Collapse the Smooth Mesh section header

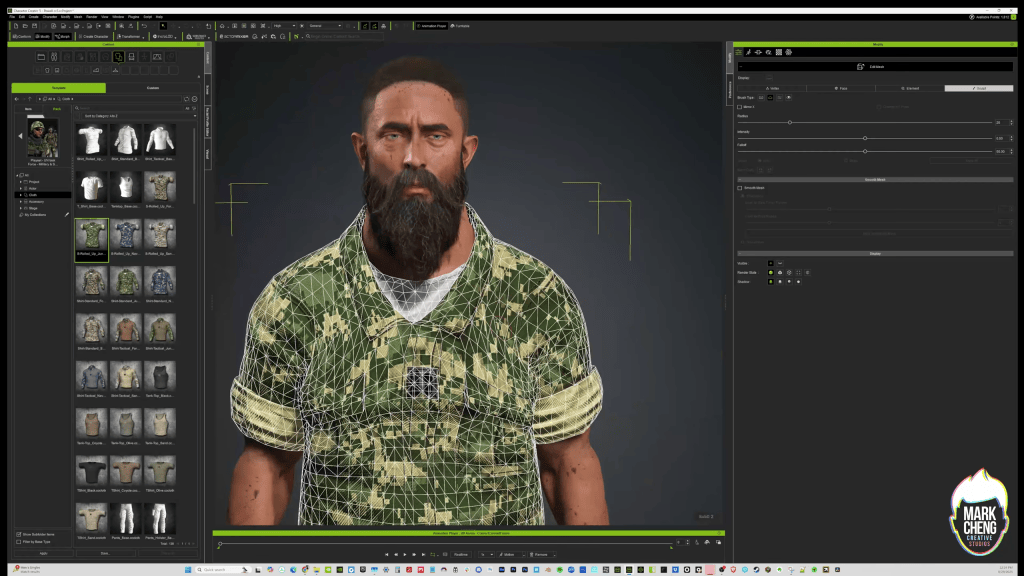(875, 180)
